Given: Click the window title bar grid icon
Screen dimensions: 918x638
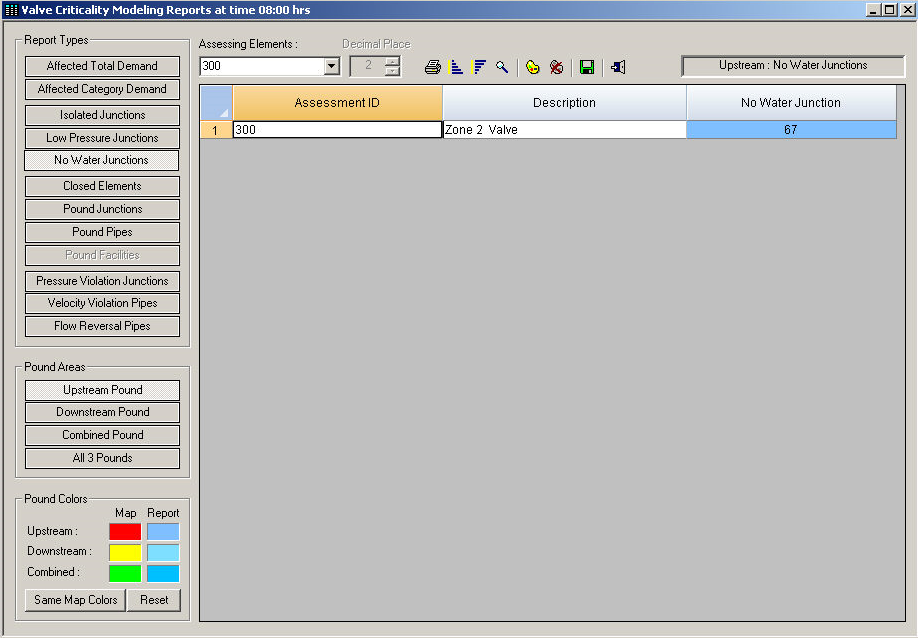Looking at the screenshot, I should (11, 10).
